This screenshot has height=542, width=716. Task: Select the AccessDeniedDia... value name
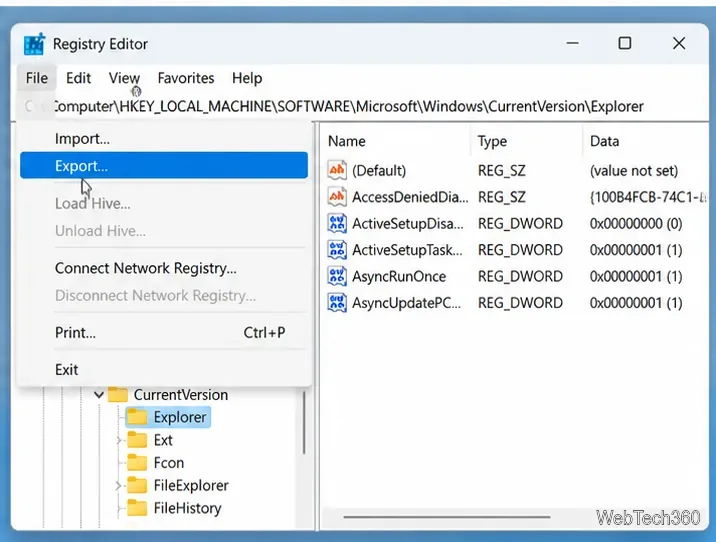coord(410,197)
